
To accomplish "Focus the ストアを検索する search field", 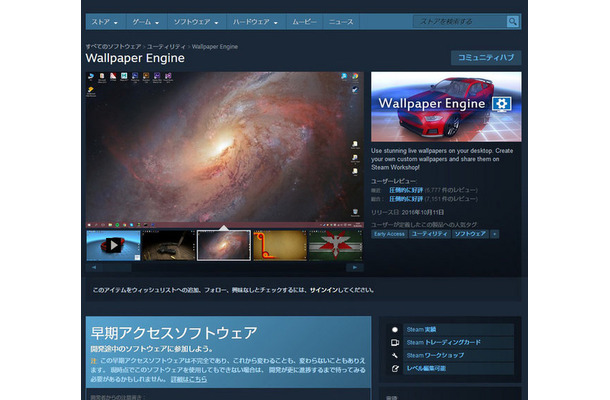I will (460, 21).
